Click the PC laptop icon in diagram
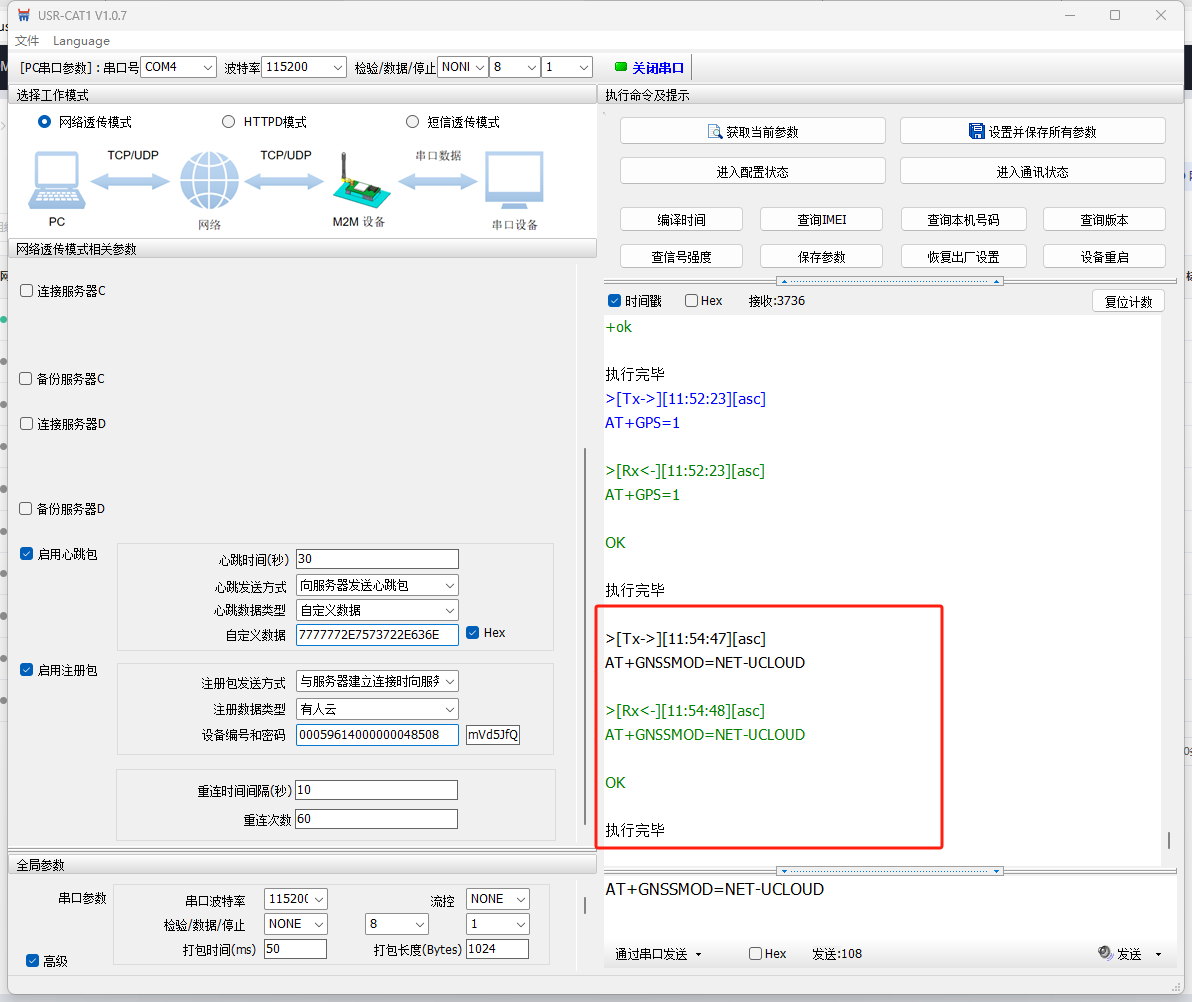 pos(56,182)
